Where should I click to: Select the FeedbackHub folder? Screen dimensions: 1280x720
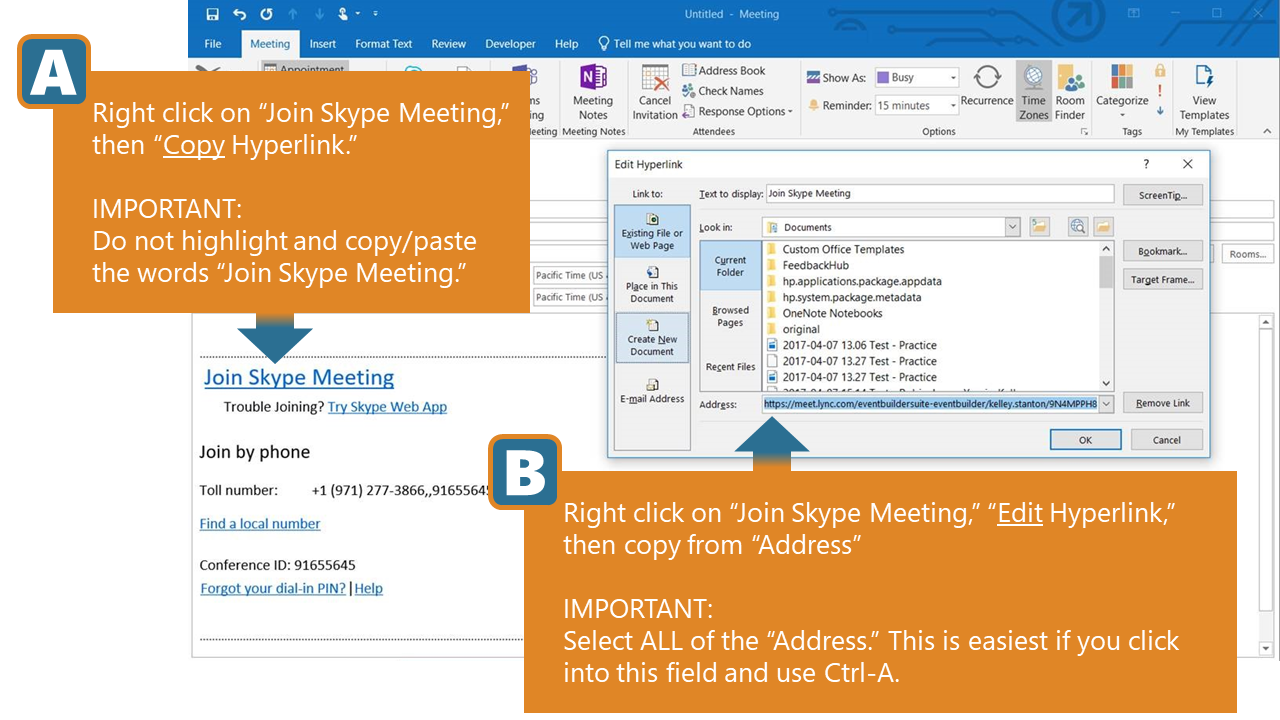(x=806, y=265)
